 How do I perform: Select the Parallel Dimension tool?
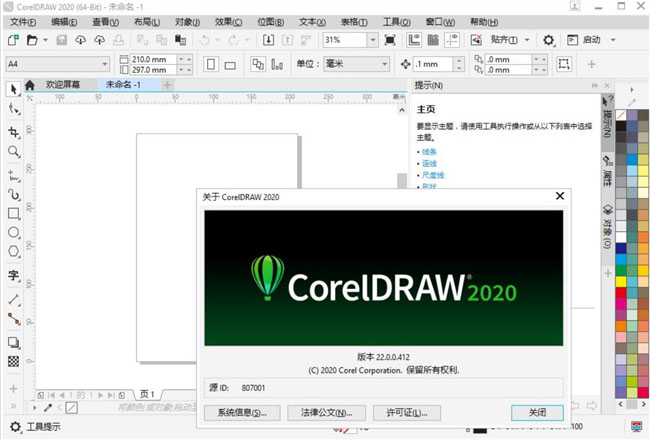[14, 299]
